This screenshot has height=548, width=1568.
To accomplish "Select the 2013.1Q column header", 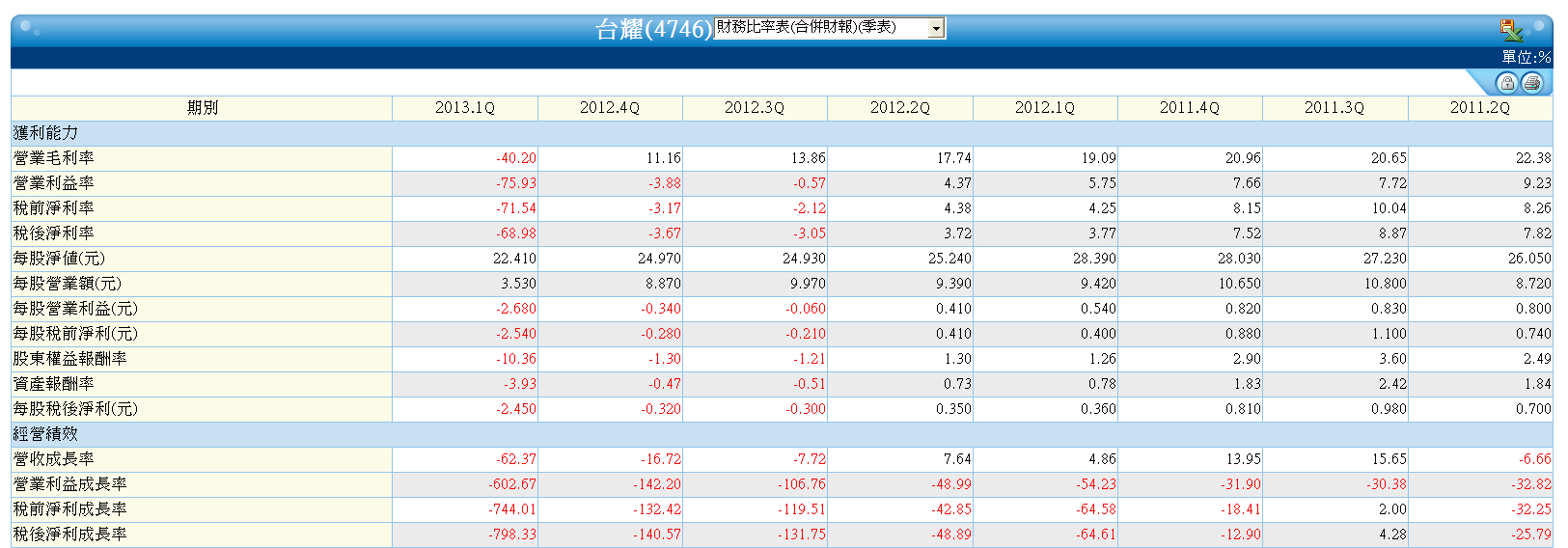I will coord(465,108).
